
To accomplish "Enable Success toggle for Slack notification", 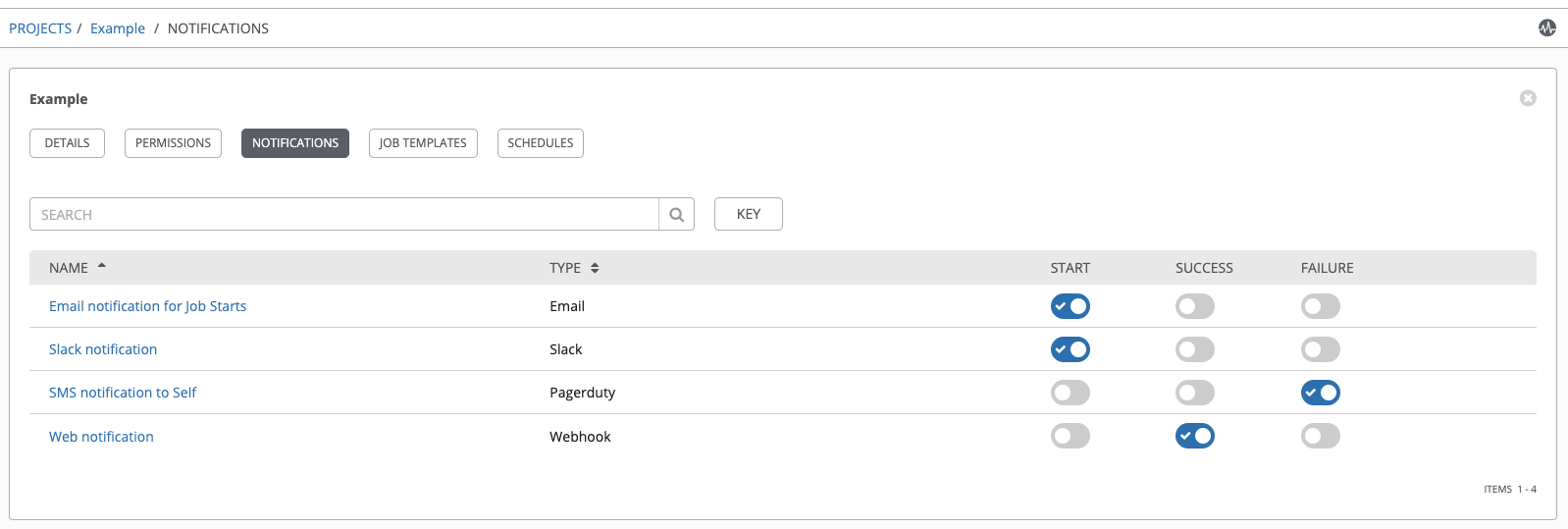I will pos(1195,349).
